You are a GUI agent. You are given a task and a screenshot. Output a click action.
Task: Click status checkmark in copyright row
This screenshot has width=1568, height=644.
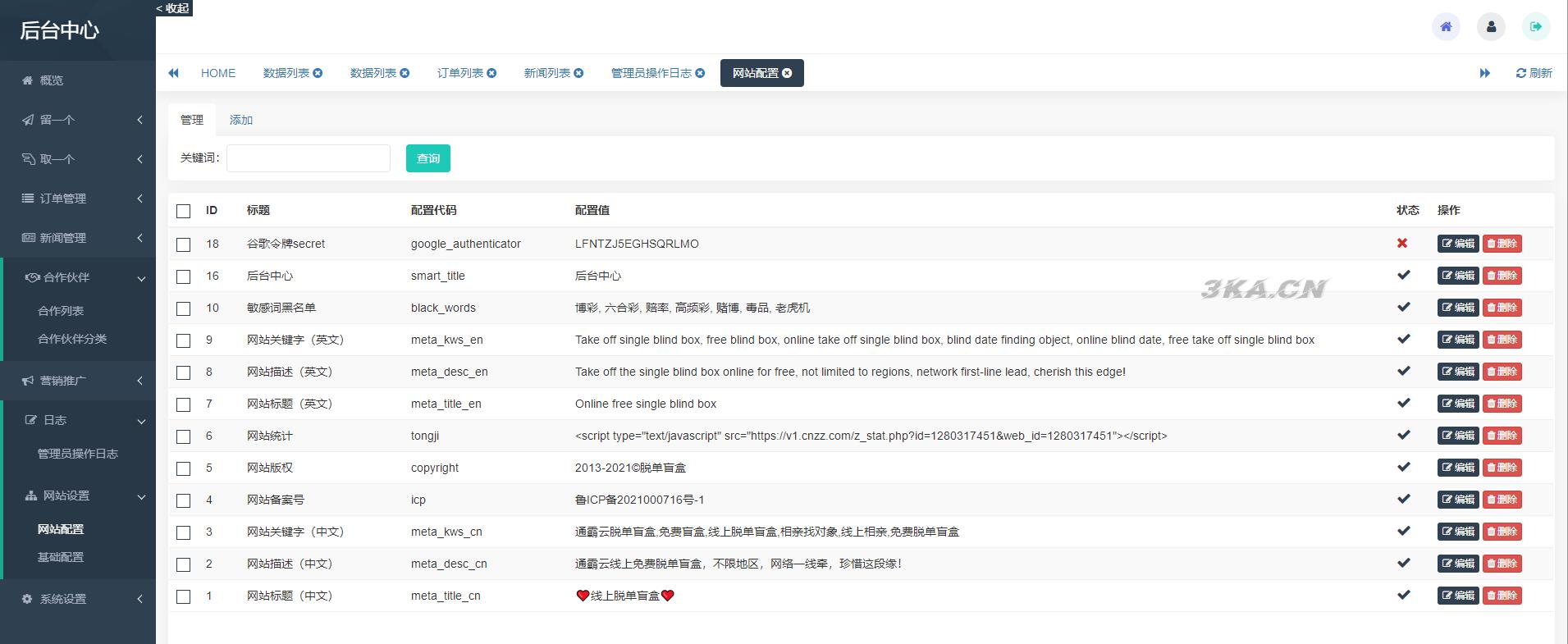[x=1404, y=467]
